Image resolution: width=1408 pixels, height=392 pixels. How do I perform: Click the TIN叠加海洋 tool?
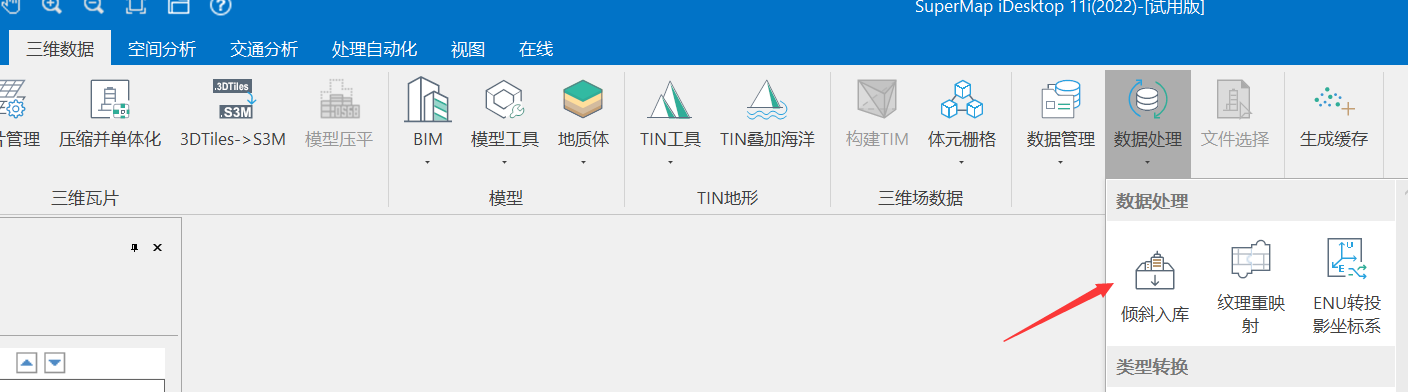767,115
